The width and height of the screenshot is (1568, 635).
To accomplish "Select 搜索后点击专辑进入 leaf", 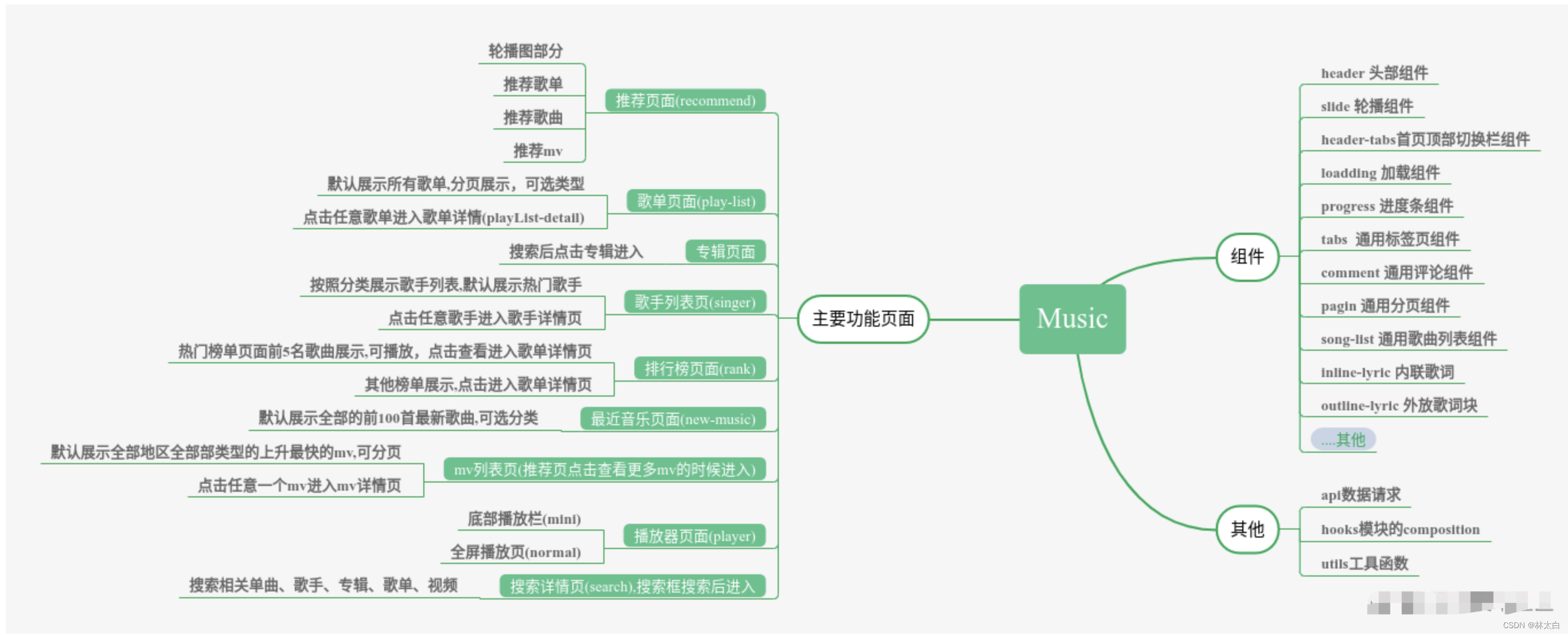I will pyautogui.click(x=576, y=251).
